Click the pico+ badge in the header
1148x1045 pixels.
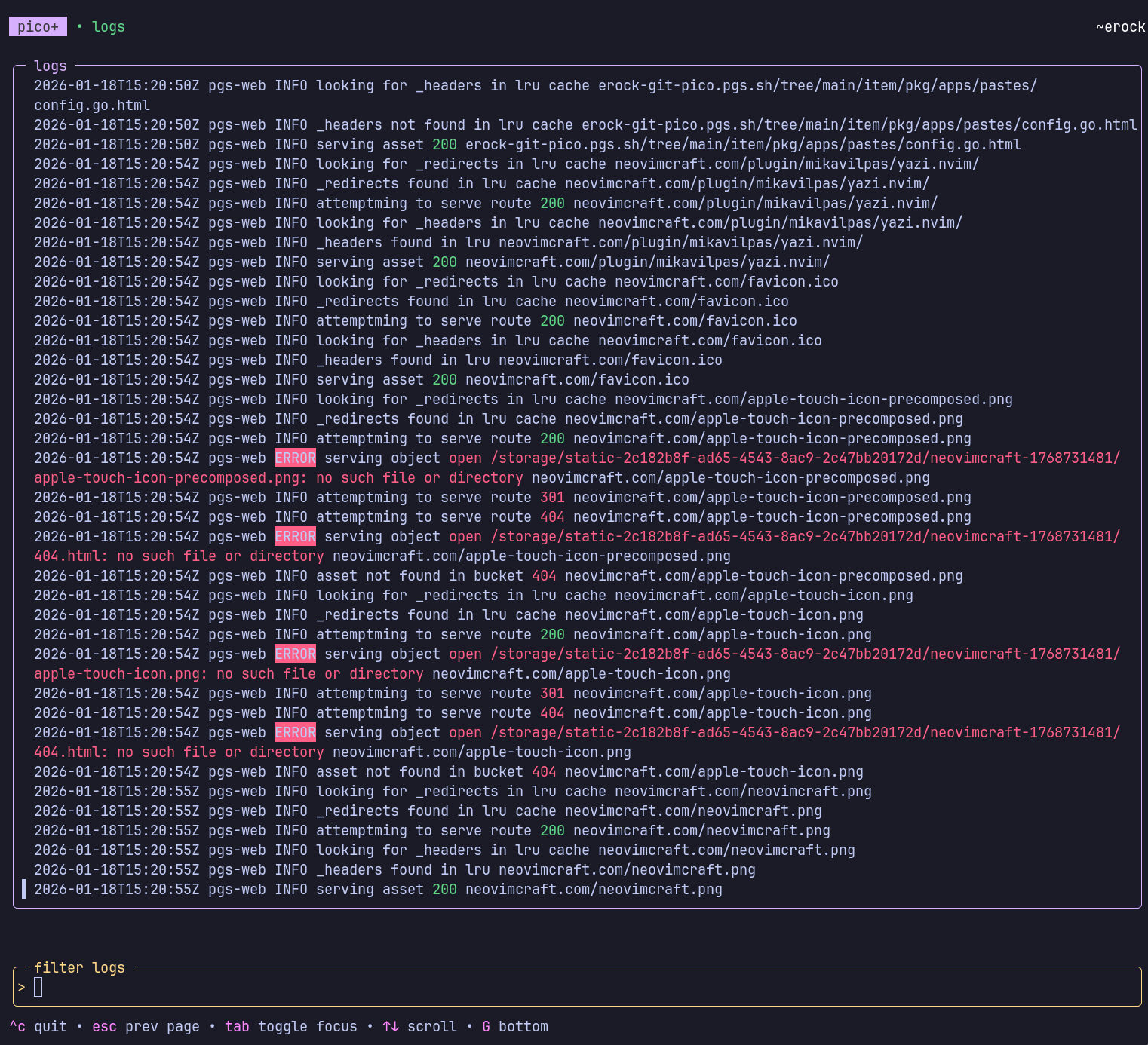tap(38, 27)
